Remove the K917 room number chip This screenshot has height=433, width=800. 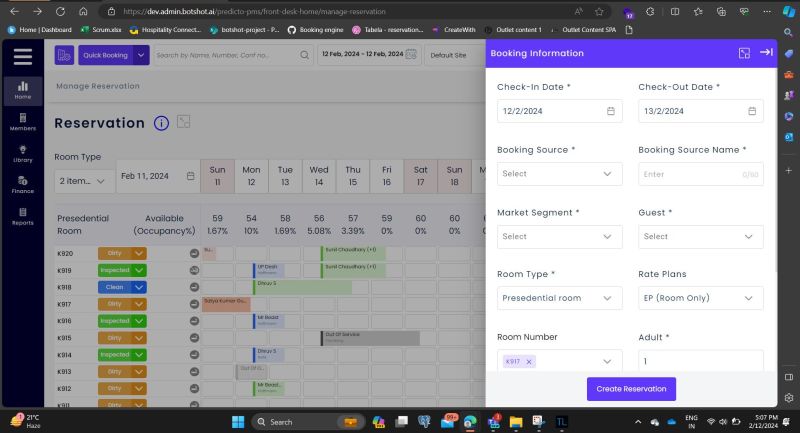529,361
